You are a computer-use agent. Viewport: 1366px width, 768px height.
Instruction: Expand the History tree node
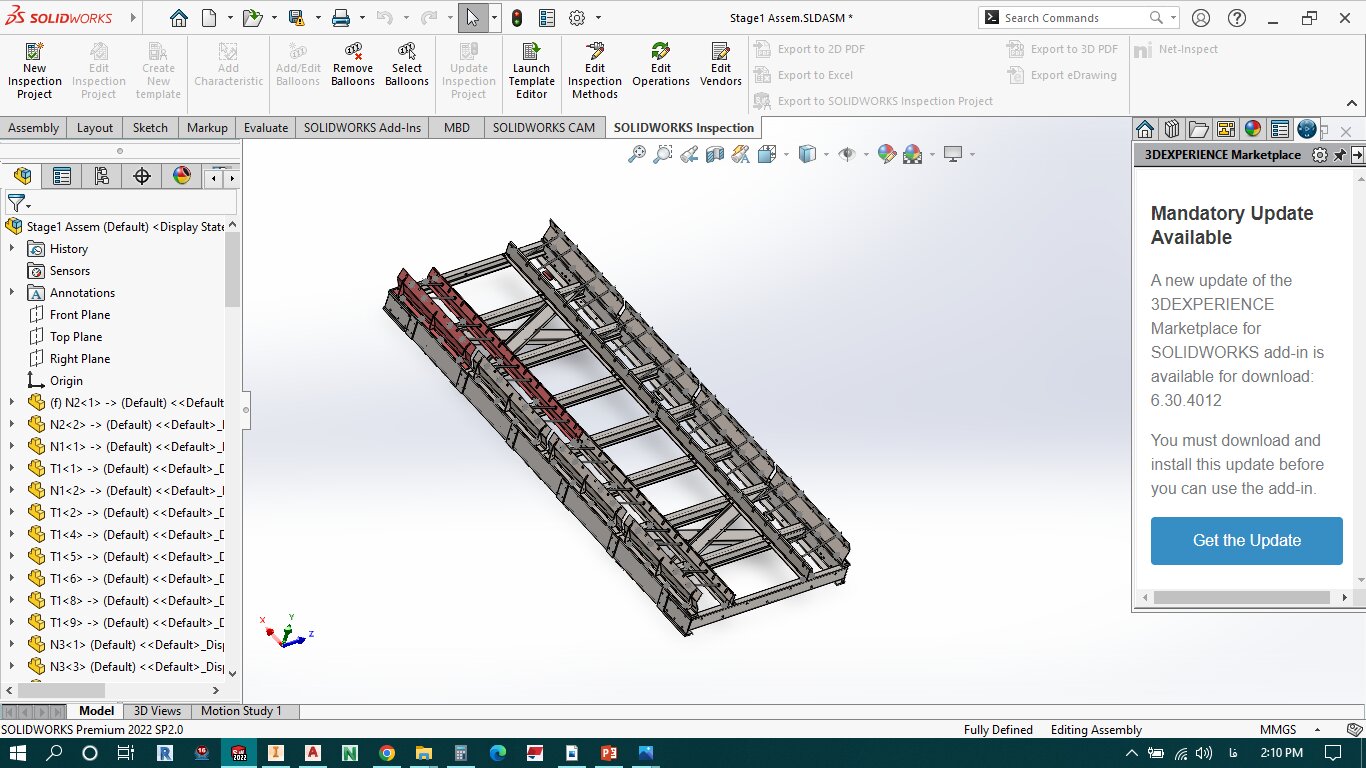[x=12, y=249]
